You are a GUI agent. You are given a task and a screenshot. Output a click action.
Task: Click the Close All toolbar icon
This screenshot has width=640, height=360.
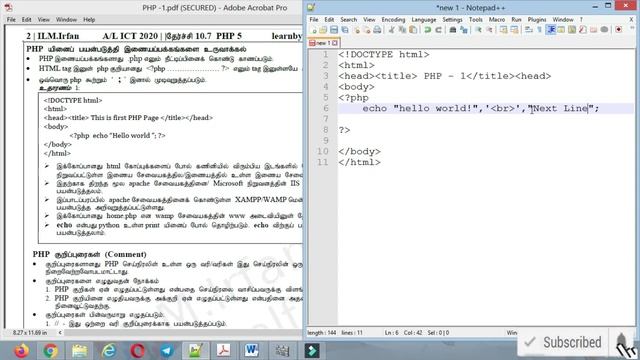pos(367,30)
